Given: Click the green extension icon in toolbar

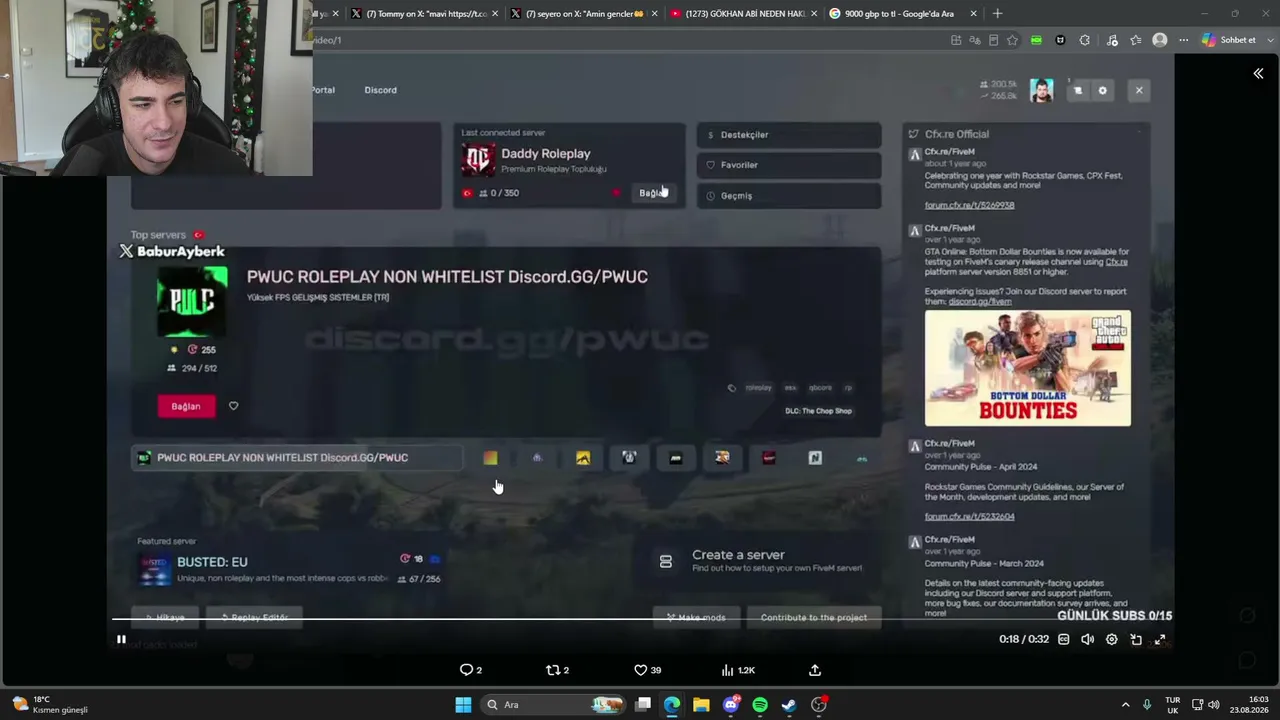Looking at the screenshot, I should pos(1036,40).
